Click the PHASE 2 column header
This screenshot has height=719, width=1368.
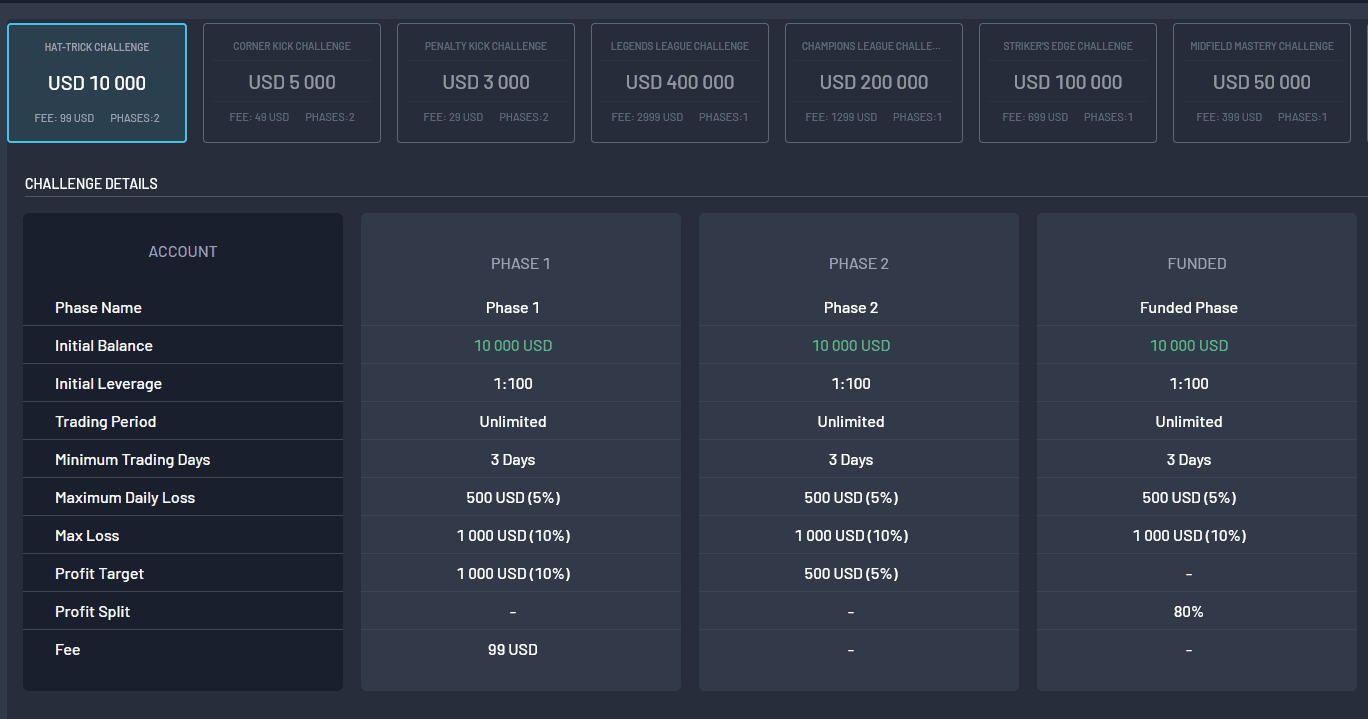[858, 263]
